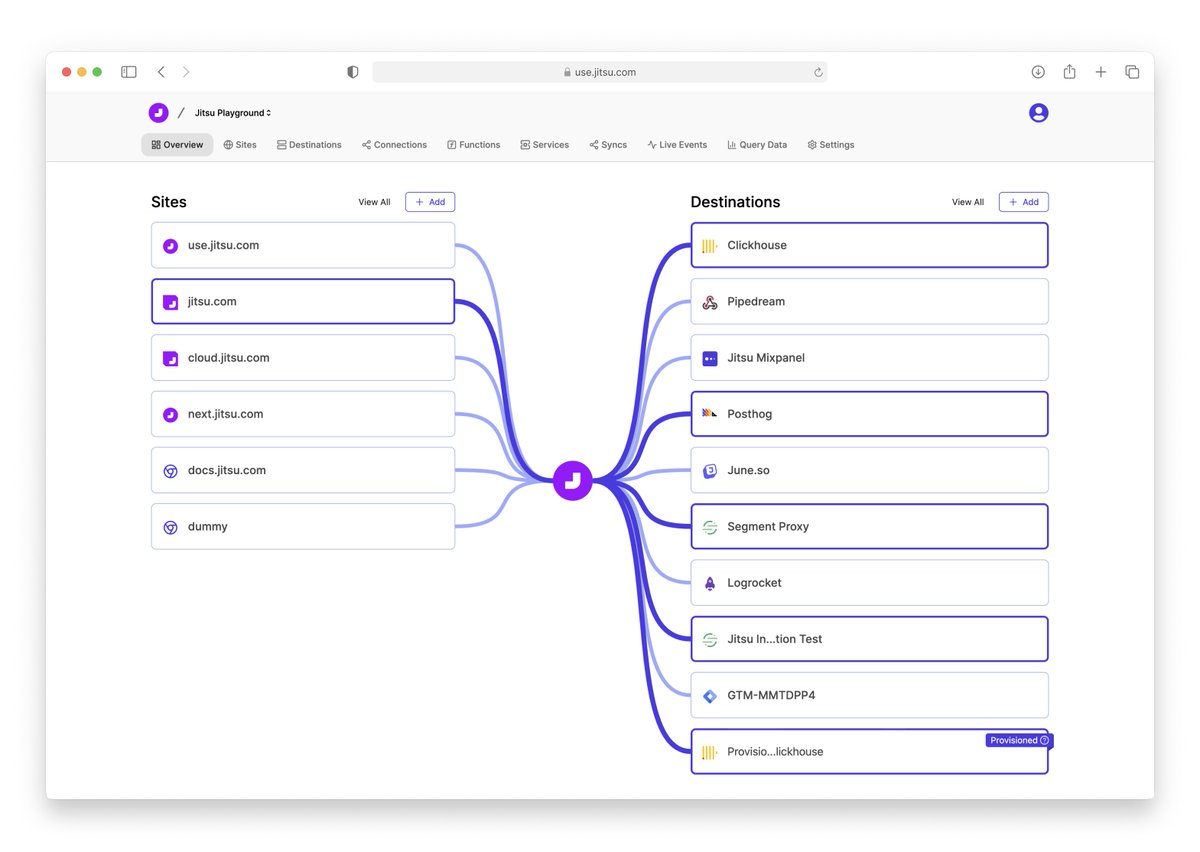Image resolution: width=1200 pixels, height=852 pixels.
Task: Open the GTM-MMTDPP4 destination card
Action: (870, 695)
